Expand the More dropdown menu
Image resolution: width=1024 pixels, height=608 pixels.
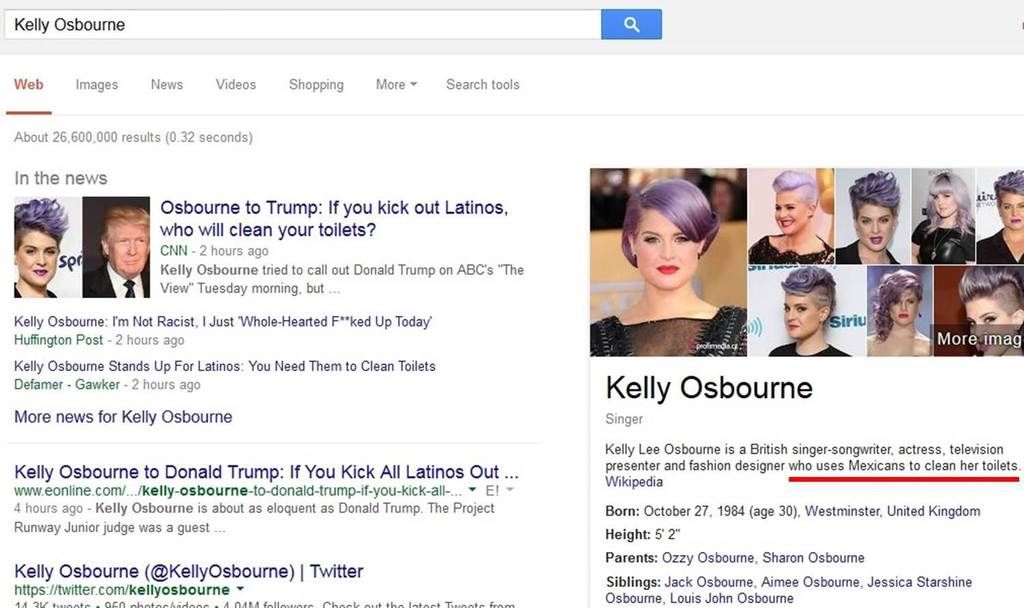(396, 84)
